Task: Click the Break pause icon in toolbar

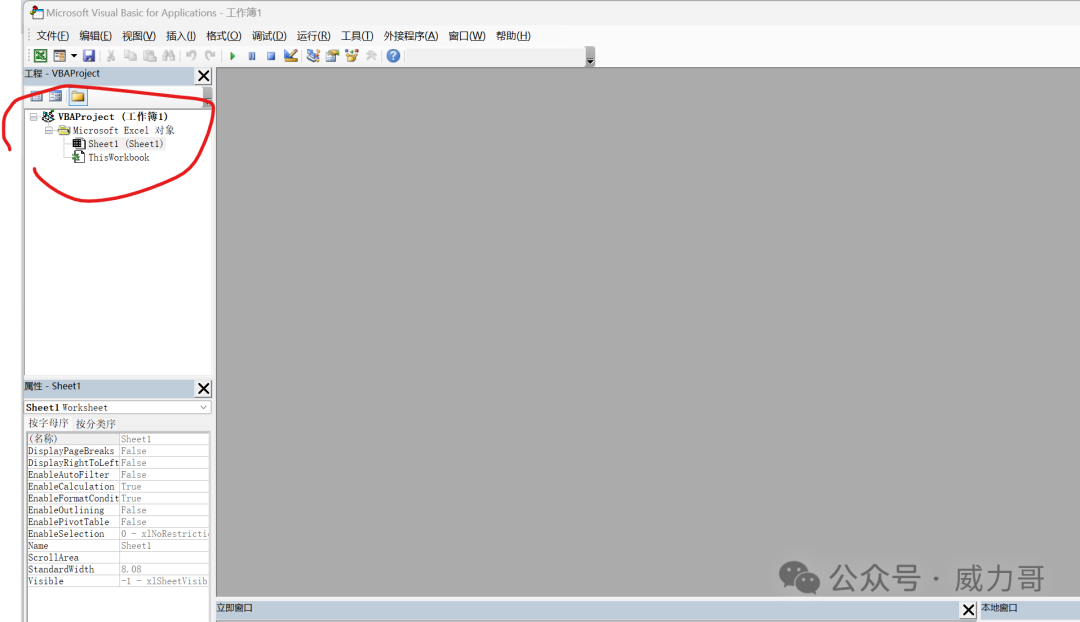Action: [252, 56]
